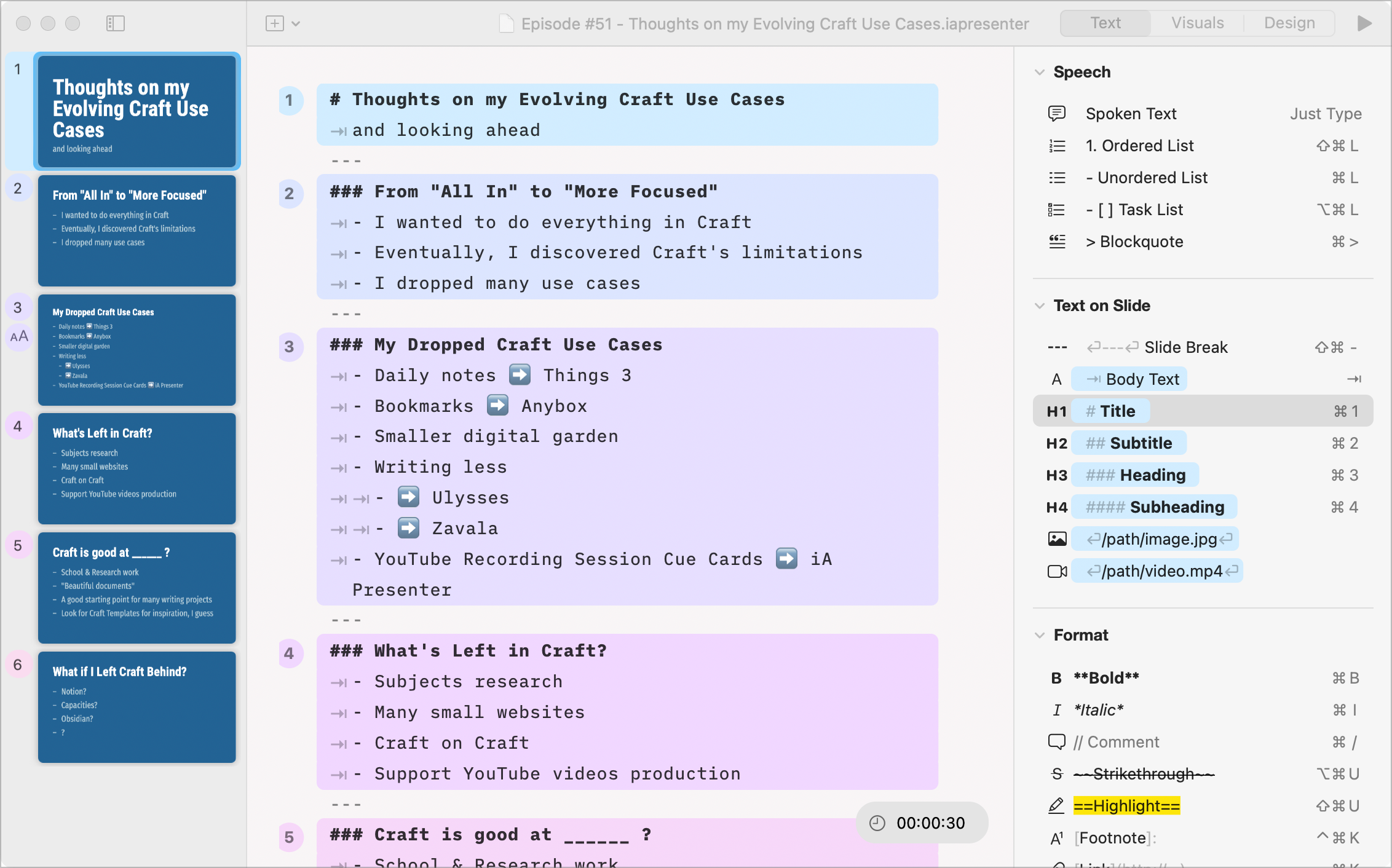Click the timer display showing 00:00:30
This screenshot has width=1392, height=868.
click(920, 822)
